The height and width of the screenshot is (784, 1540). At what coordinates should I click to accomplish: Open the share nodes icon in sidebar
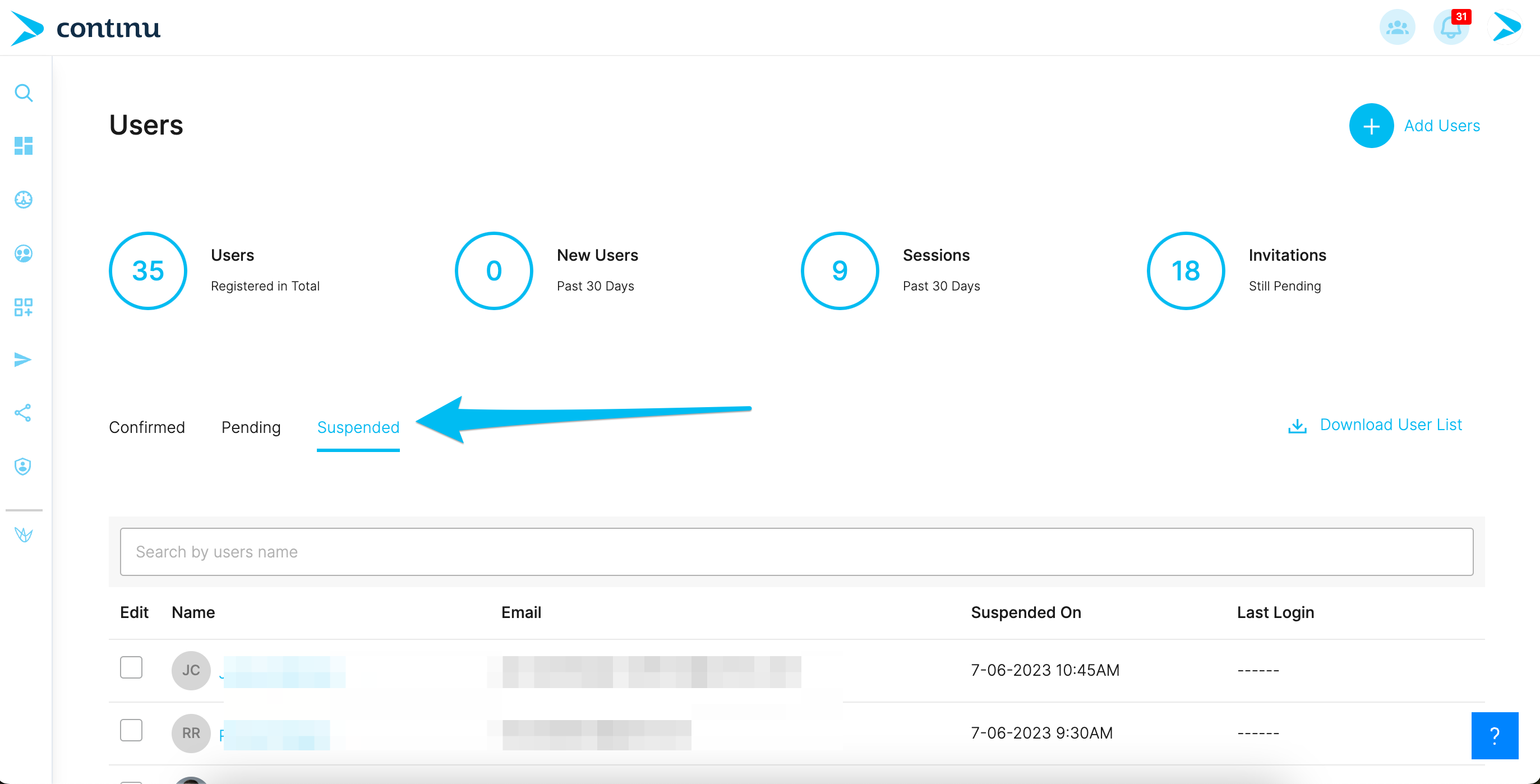pos(23,413)
